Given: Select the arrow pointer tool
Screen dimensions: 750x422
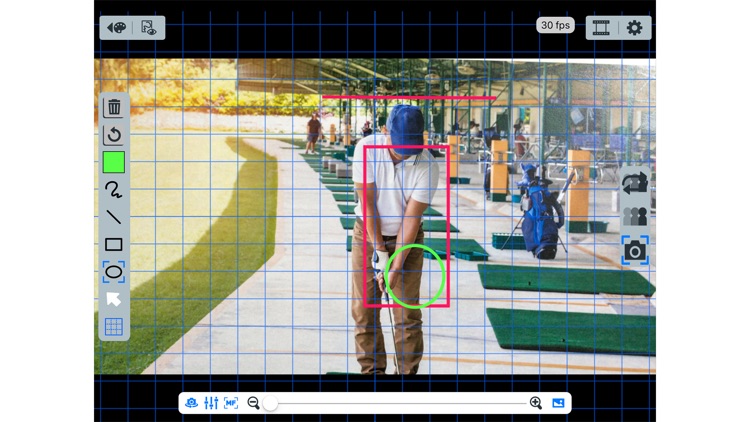Looking at the screenshot, I should pos(114,300).
